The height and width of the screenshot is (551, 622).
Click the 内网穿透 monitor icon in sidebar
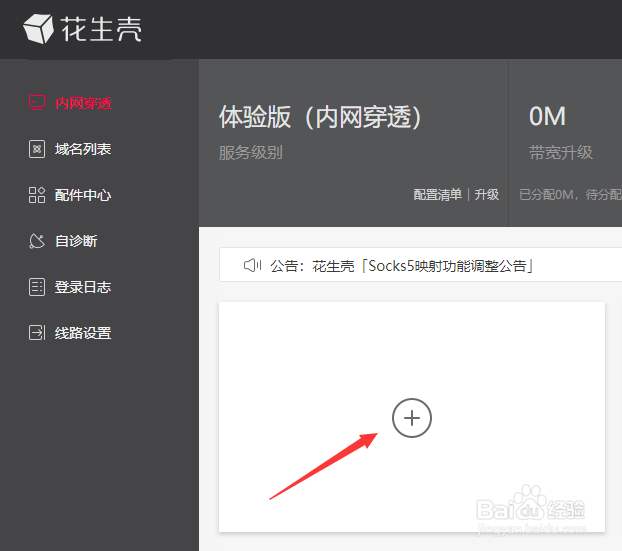[37, 103]
